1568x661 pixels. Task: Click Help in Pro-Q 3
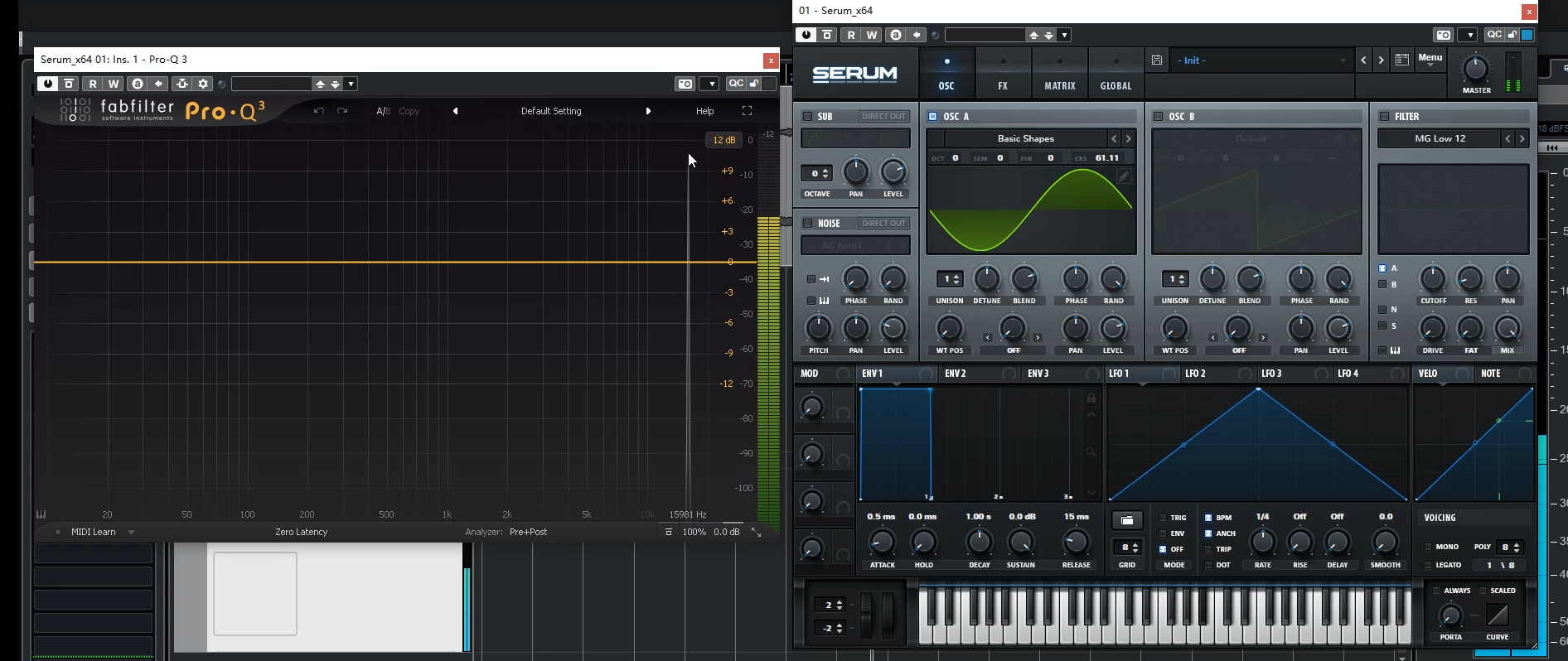click(x=704, y=111)
